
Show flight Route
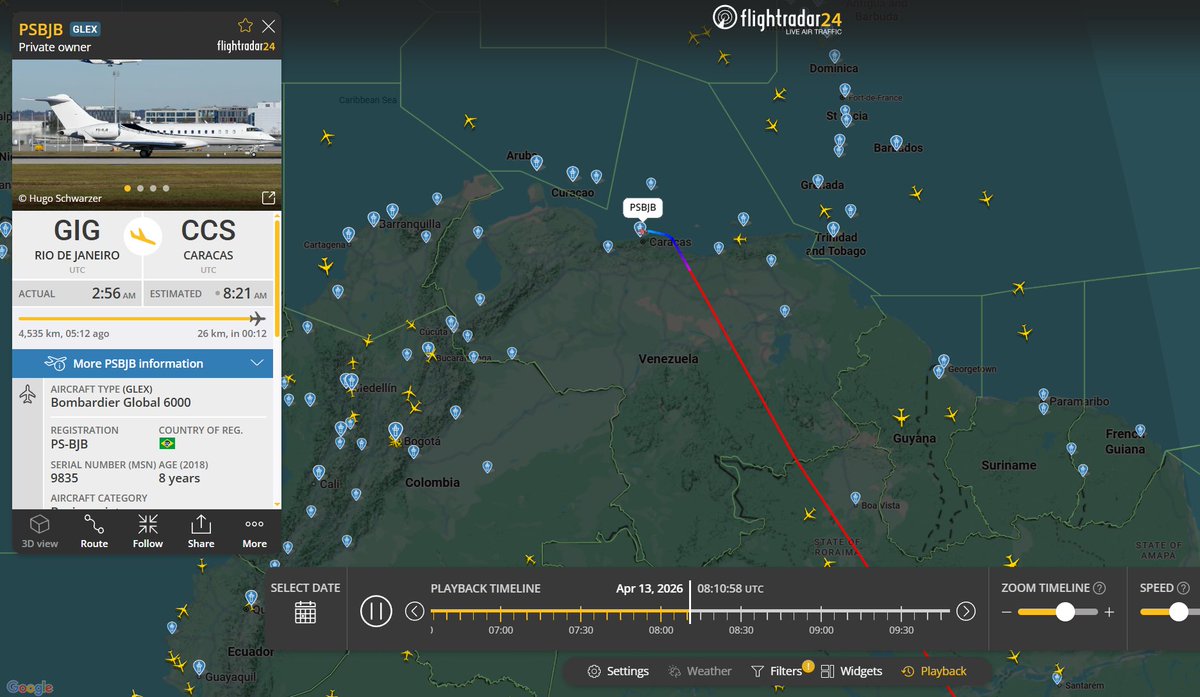94,531
